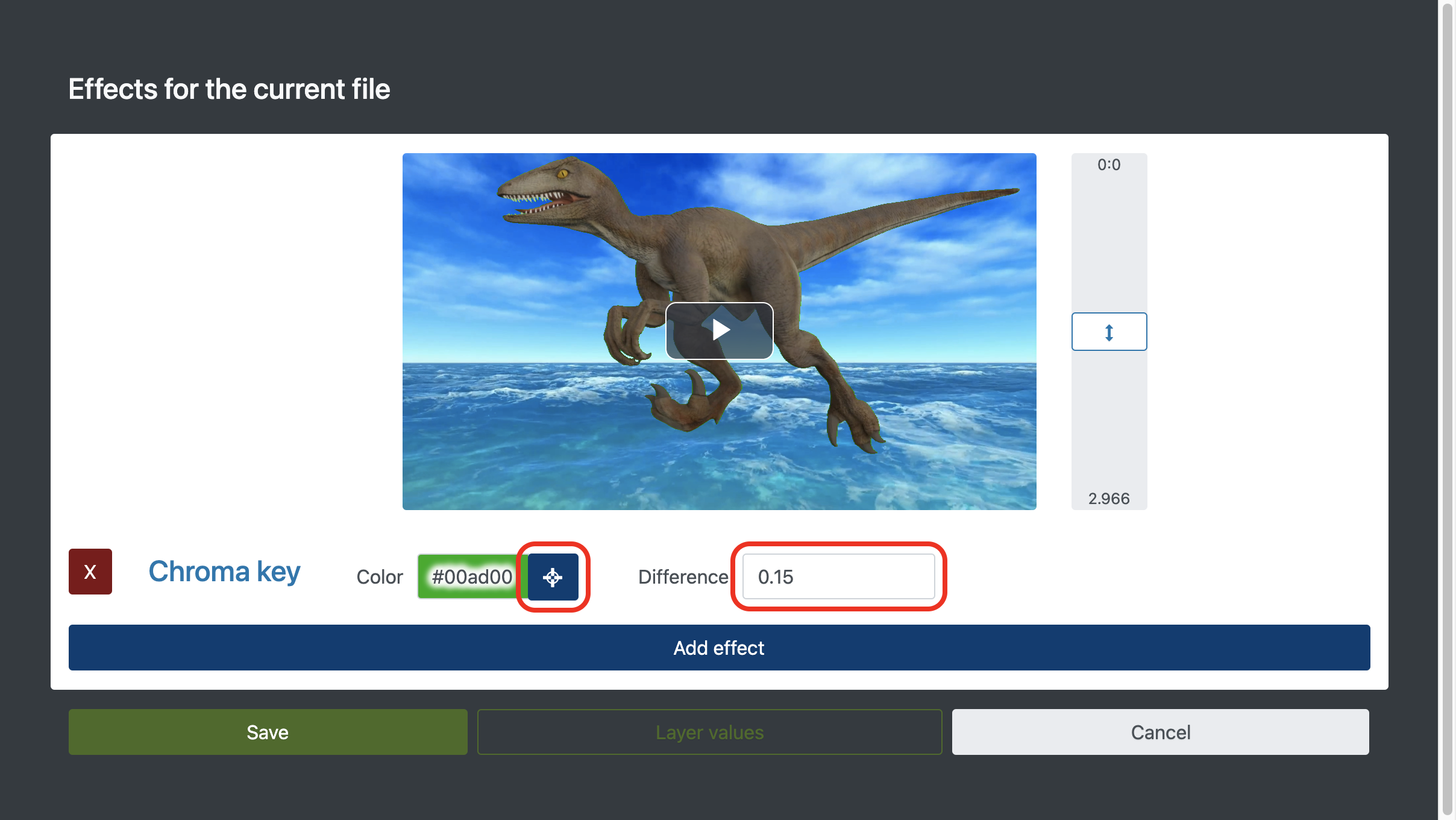Image resolution: width=1456 pixels, height=820 pixels.
Task: Click the Difference label text
Action: point(683,577)
